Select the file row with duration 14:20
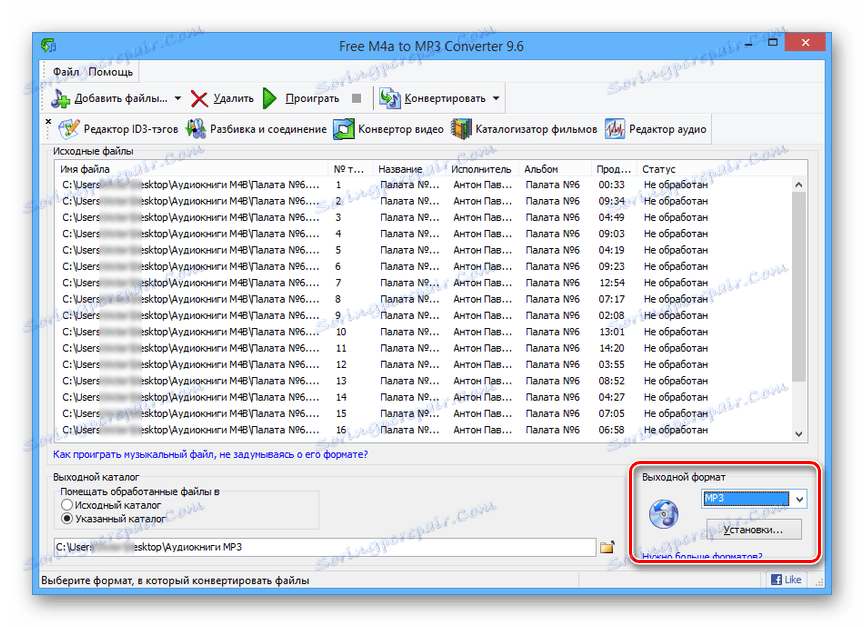 pyautogui.click(x=424, y=348)
